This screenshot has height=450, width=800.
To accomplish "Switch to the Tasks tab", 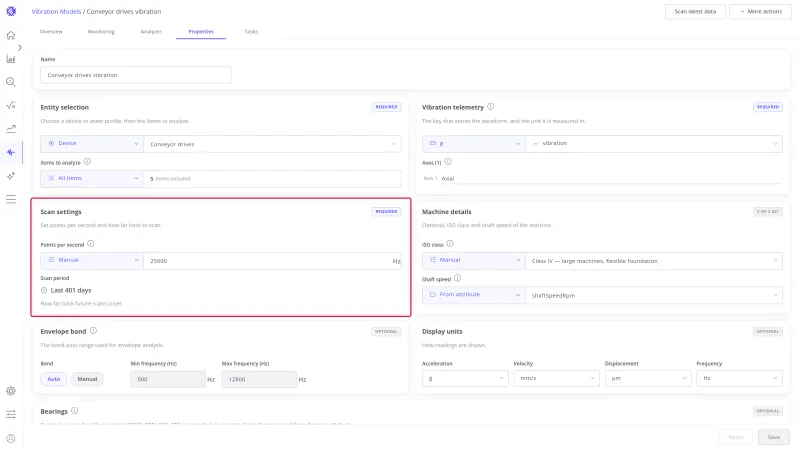I will (x=251, y=32).
